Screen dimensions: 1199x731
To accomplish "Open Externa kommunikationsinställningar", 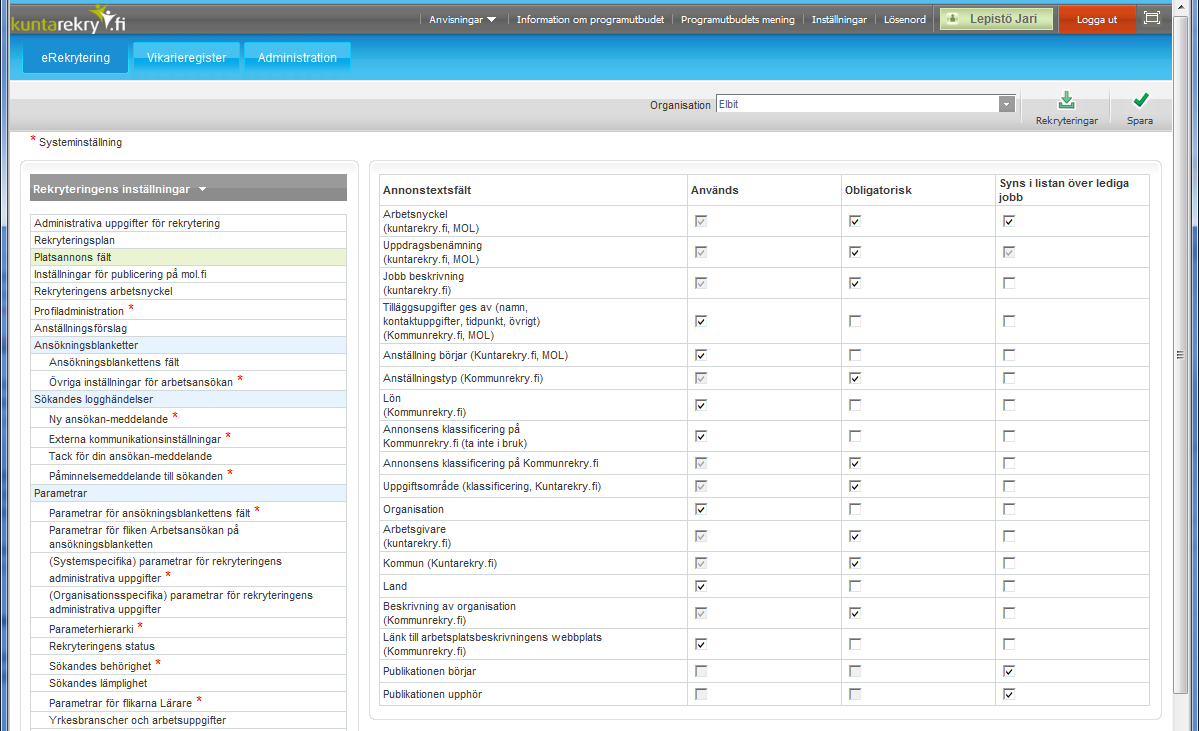I will click(188, 438).
